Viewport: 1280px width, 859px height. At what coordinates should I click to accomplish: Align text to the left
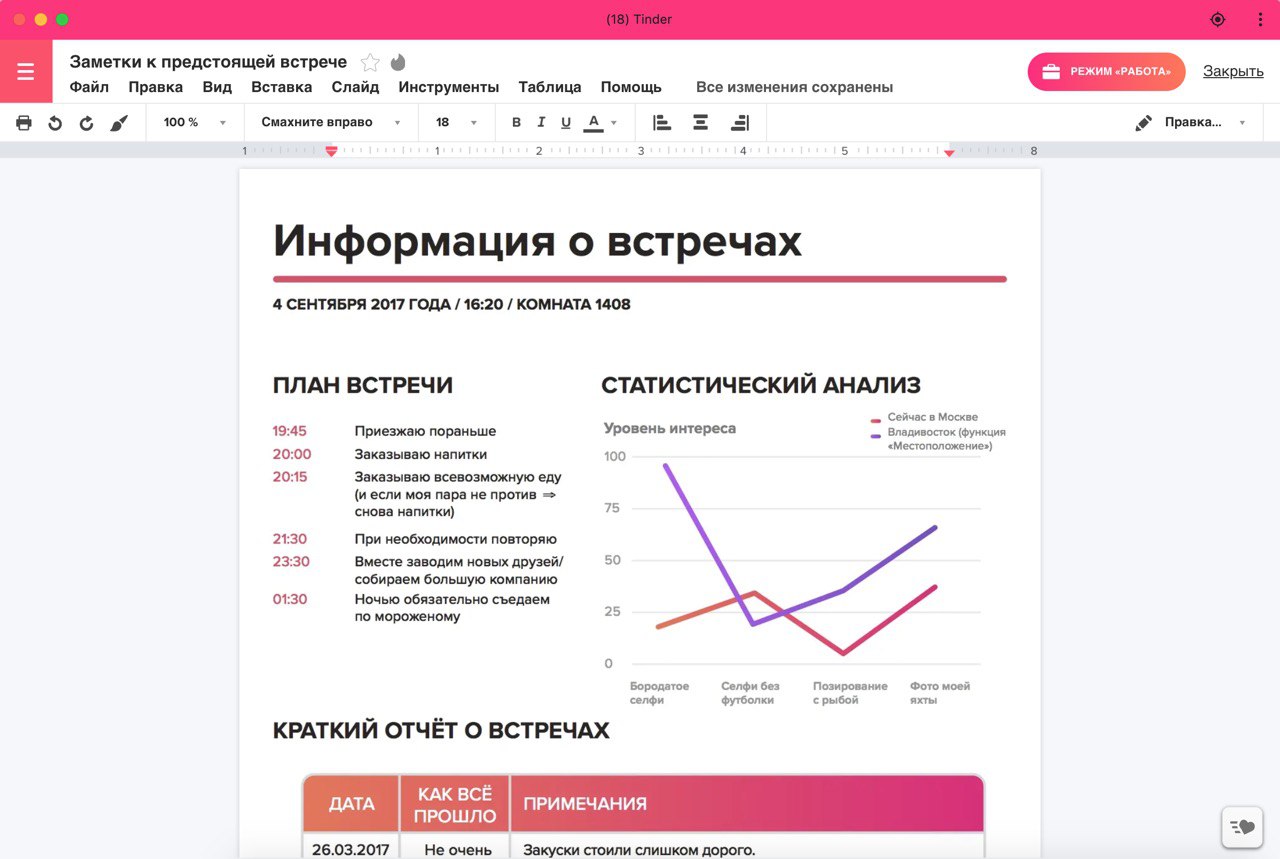tap(662, 123)
